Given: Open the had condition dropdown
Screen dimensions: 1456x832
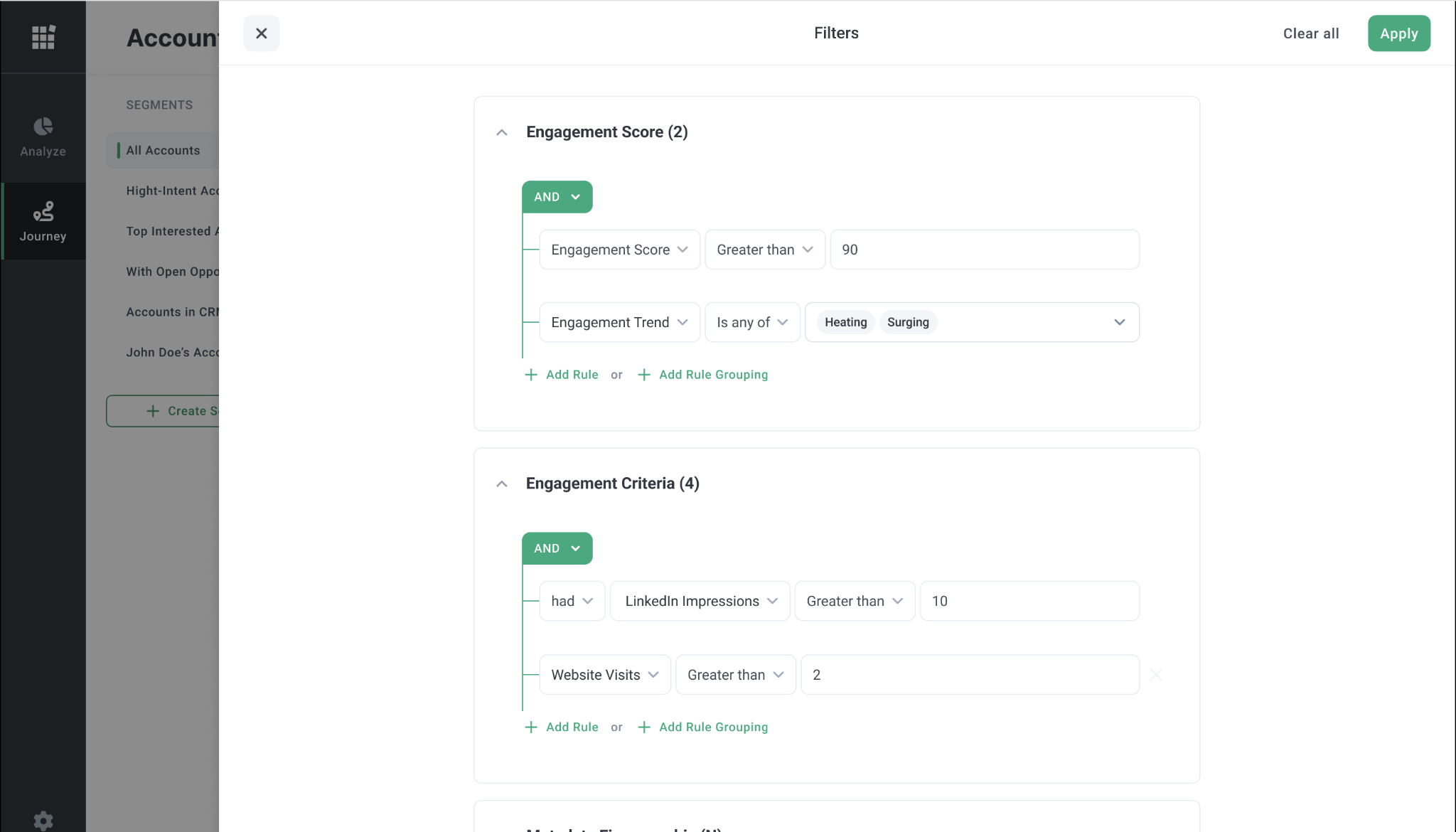Looking at the screenshot, I should point(572,601).
